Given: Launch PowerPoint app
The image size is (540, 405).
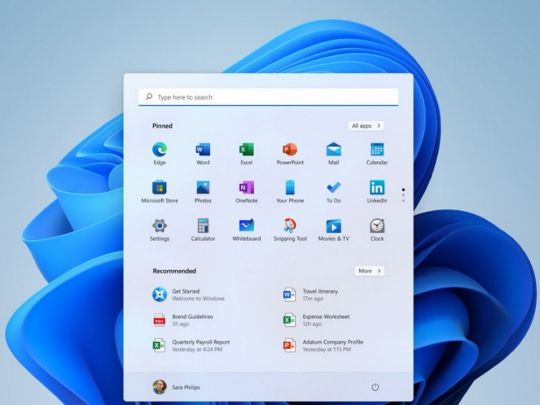Looking at the screenshot, I should (290, 153).
